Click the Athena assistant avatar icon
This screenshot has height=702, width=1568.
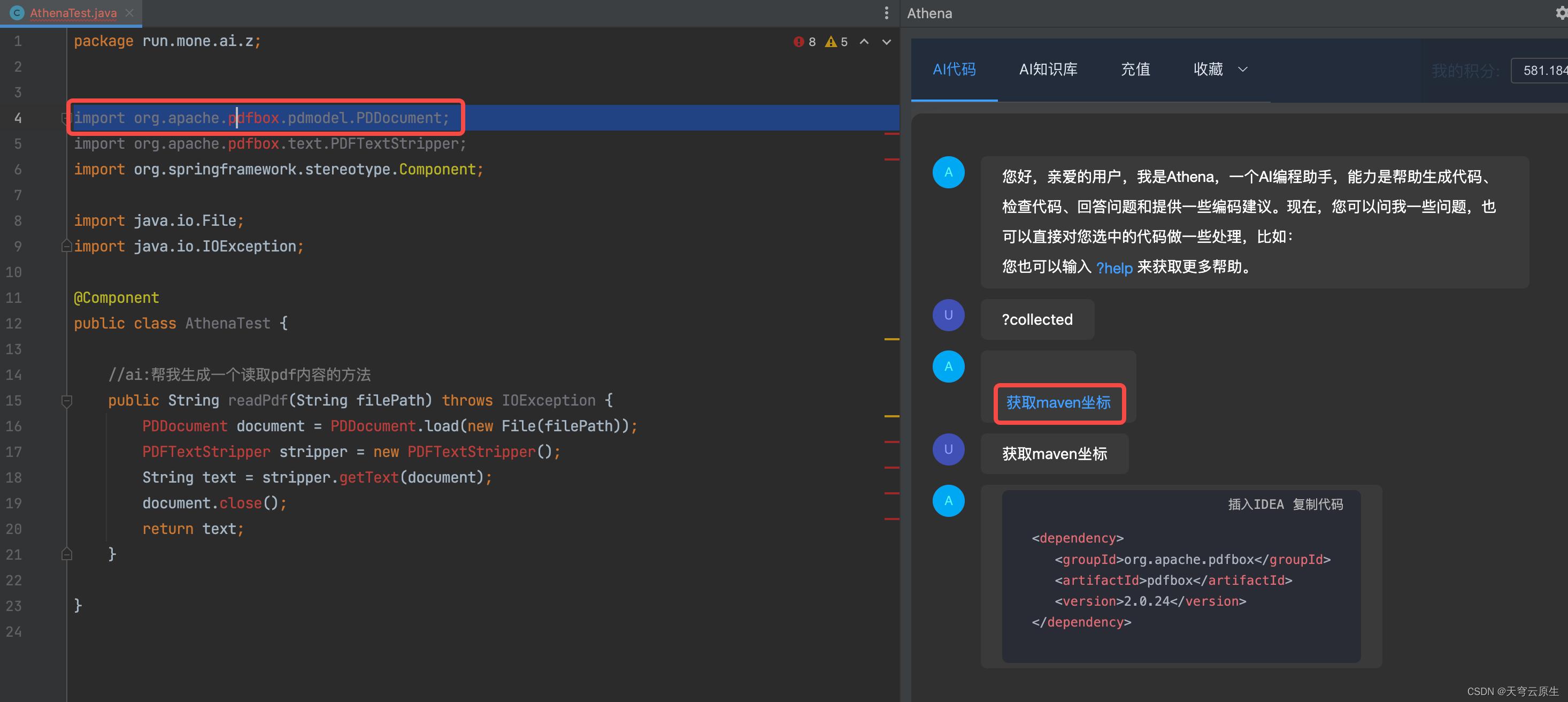(x=948, y=172)
